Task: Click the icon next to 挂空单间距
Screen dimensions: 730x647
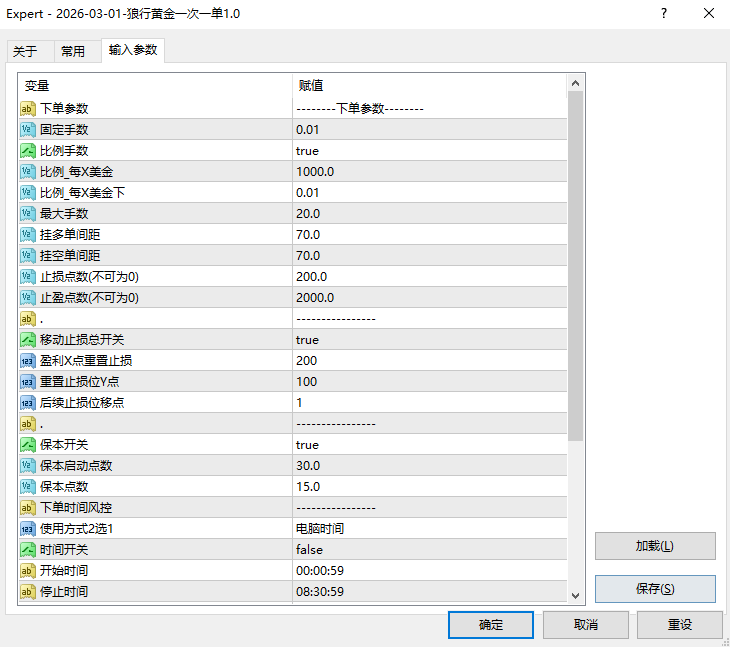Action: [x=27, y=255]
